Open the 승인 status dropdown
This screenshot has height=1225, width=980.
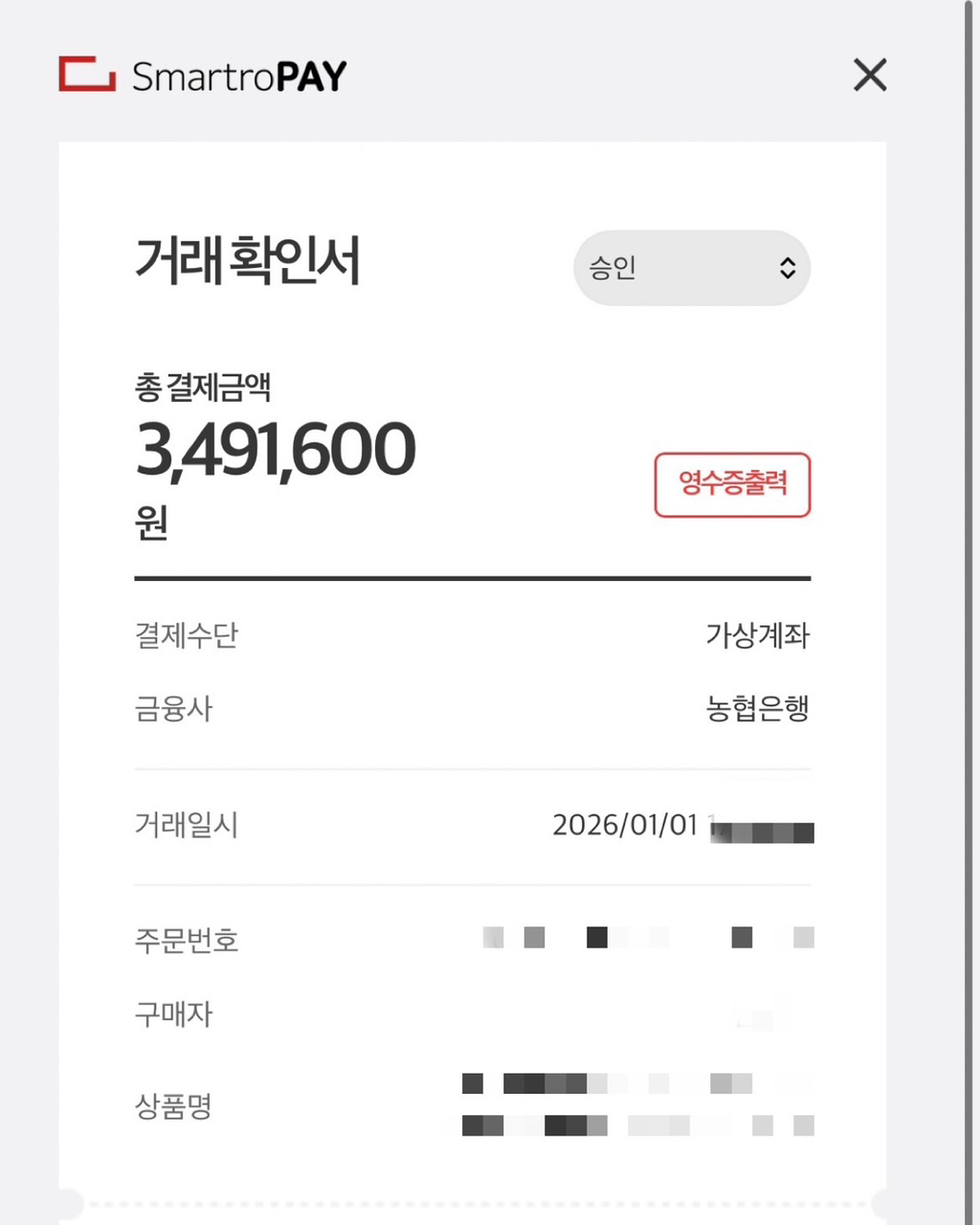pyautogui.click(x=692, y=268)
